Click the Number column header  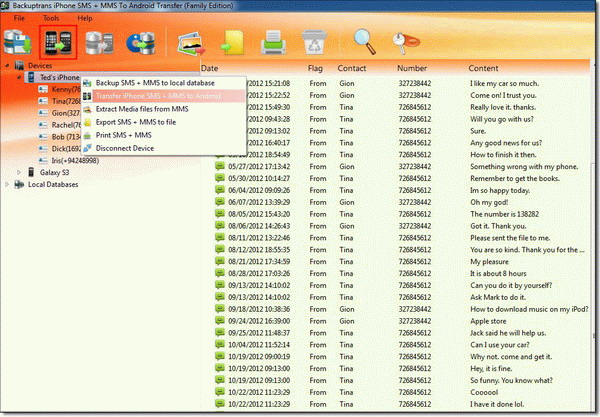(x=412, y=68)
